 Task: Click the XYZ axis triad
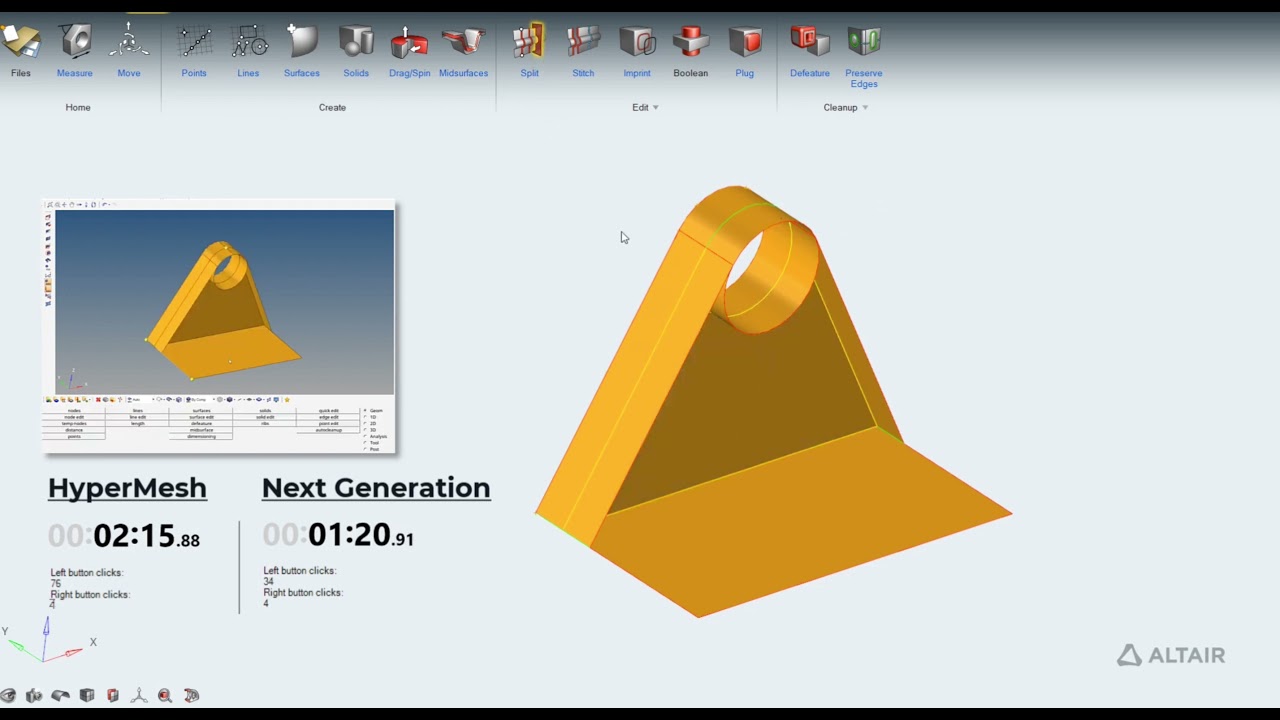[48, 640]
